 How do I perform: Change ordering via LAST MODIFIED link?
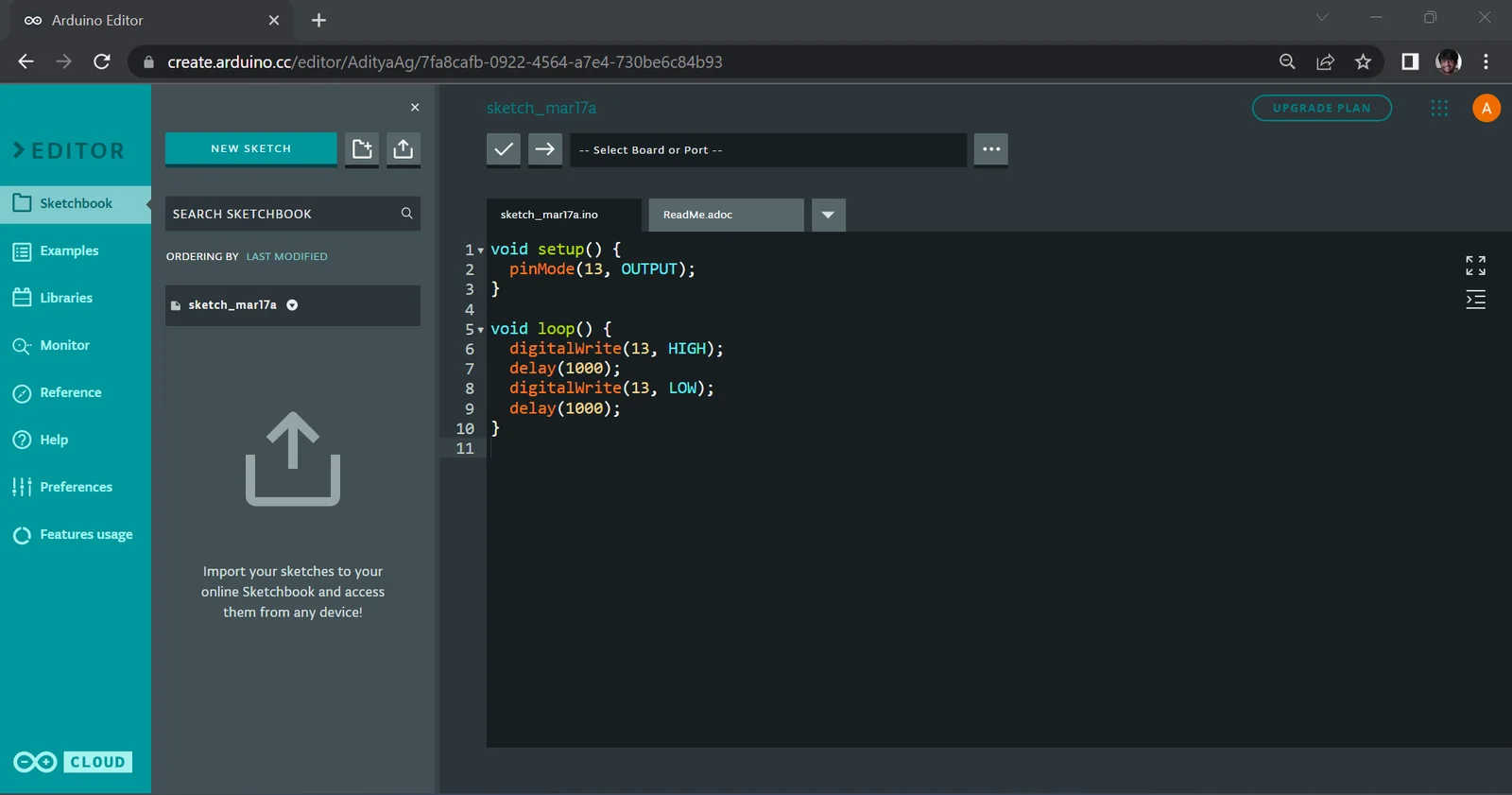point(287,256)
